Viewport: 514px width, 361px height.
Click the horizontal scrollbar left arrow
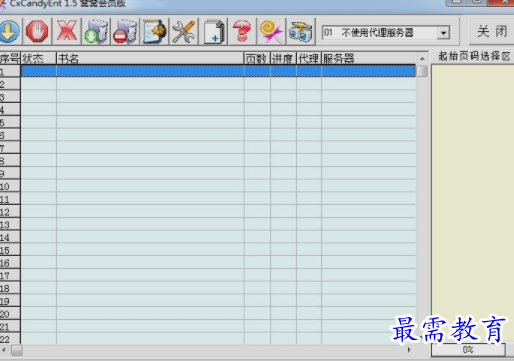point(4,350)
